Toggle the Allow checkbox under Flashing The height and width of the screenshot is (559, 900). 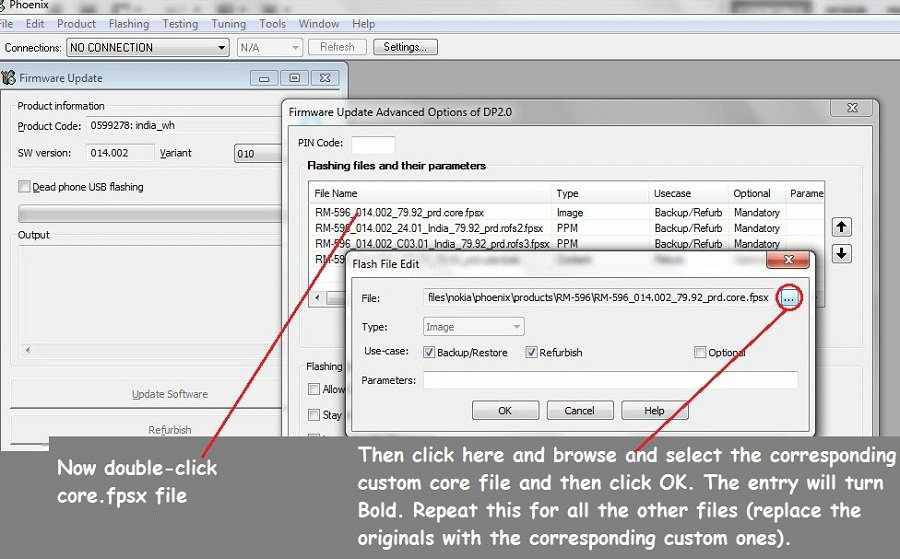313,389
